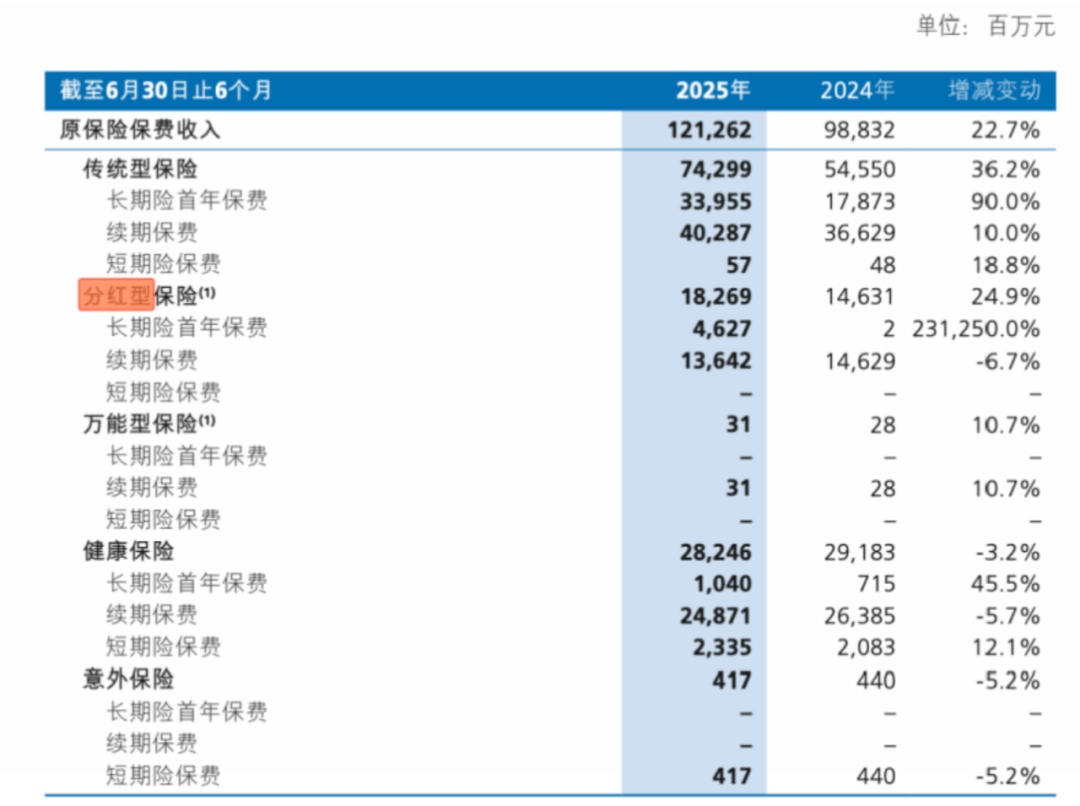
Task: Select the 29,183 health insurance value
Action: click(x=859, y=552)
